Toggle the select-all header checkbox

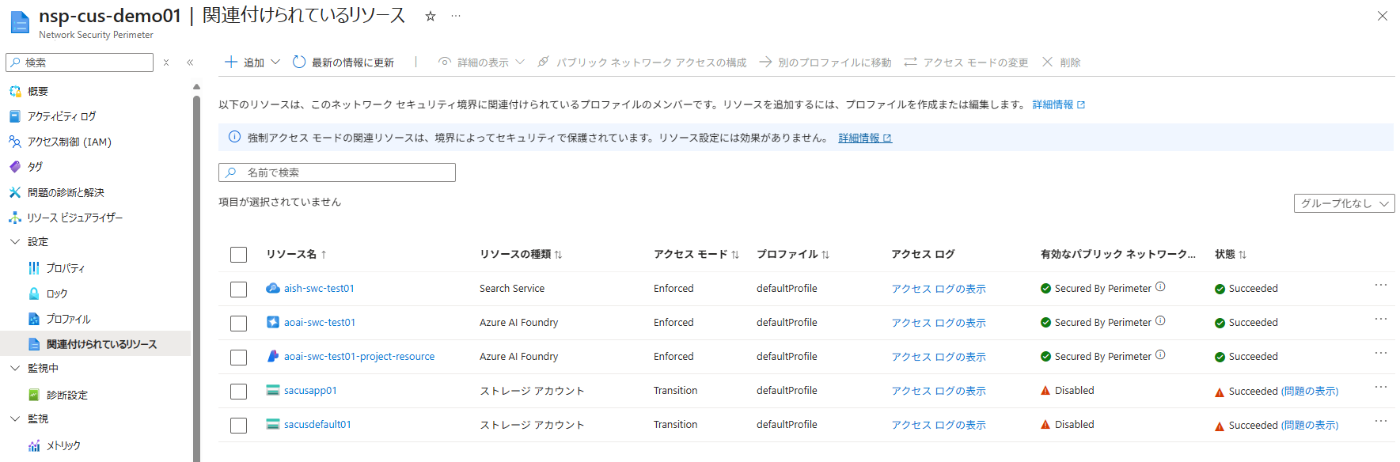pos(238,255)
